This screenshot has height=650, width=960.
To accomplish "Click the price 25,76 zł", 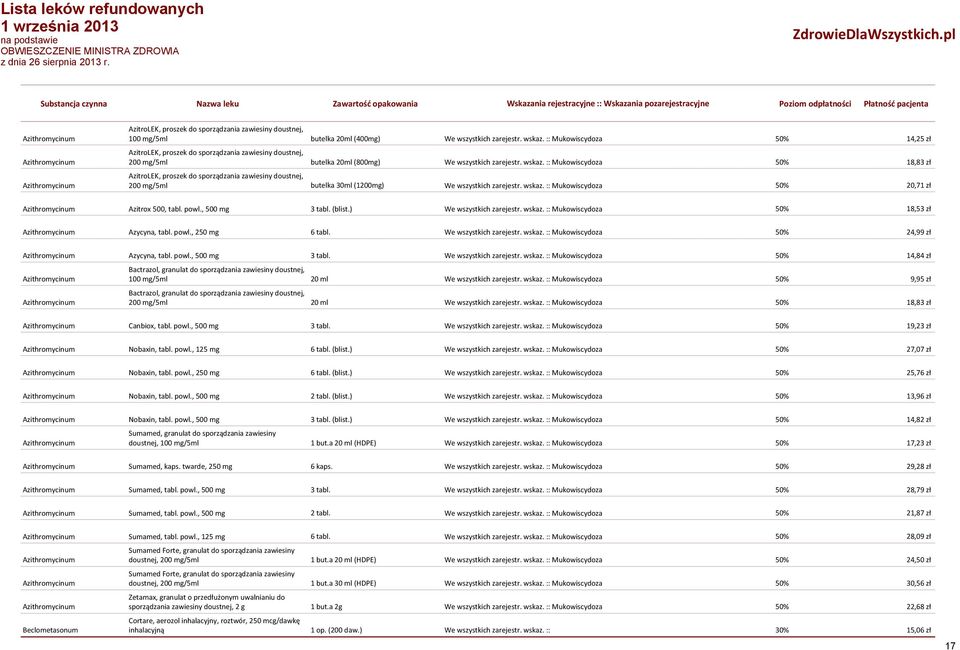I will click(918, 373).
